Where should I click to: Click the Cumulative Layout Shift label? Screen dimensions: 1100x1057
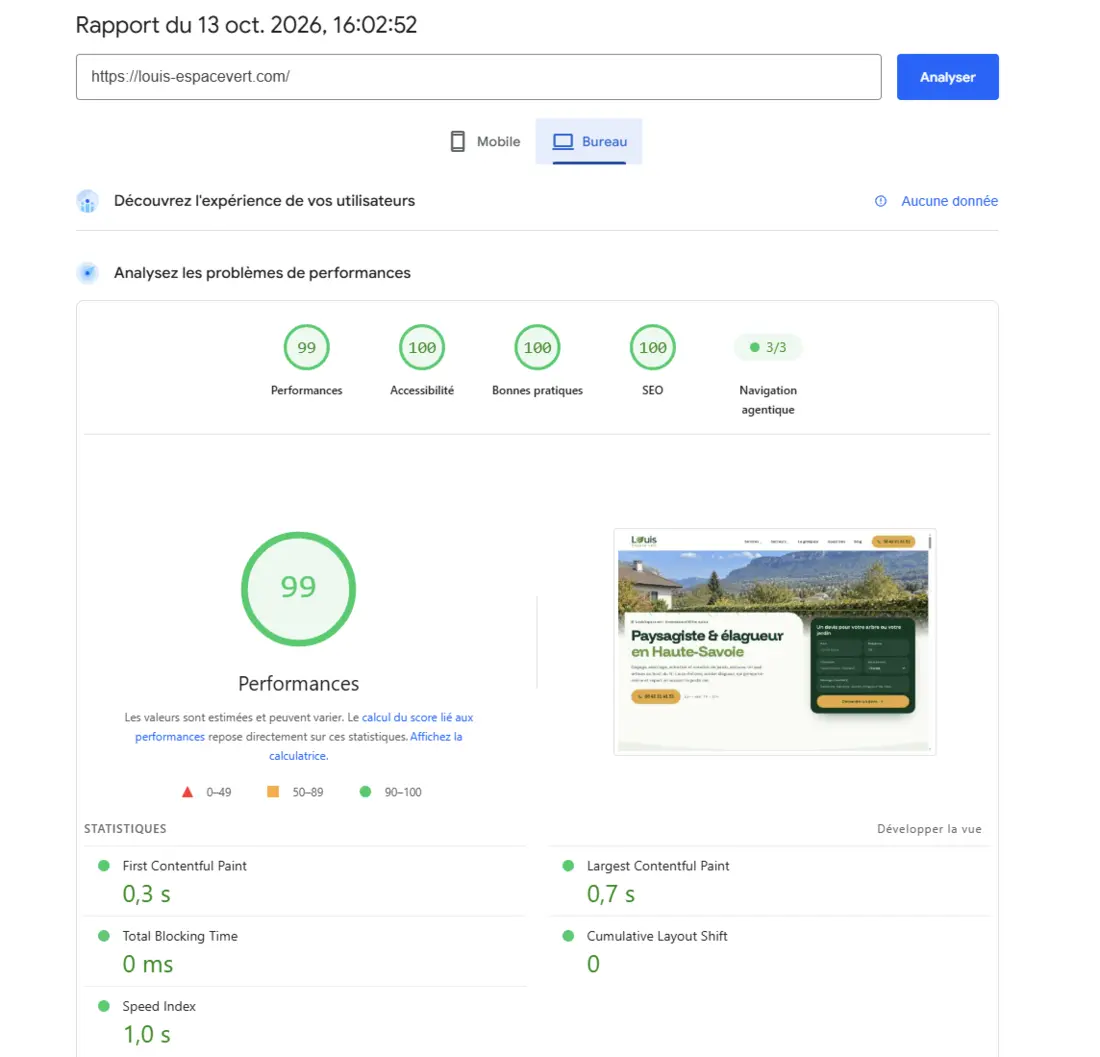pos(657,936)
